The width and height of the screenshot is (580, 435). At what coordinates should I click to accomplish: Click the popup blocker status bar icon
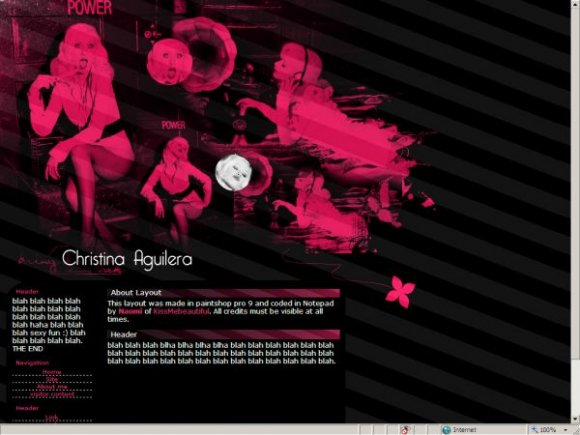click(x=405, y=429)
